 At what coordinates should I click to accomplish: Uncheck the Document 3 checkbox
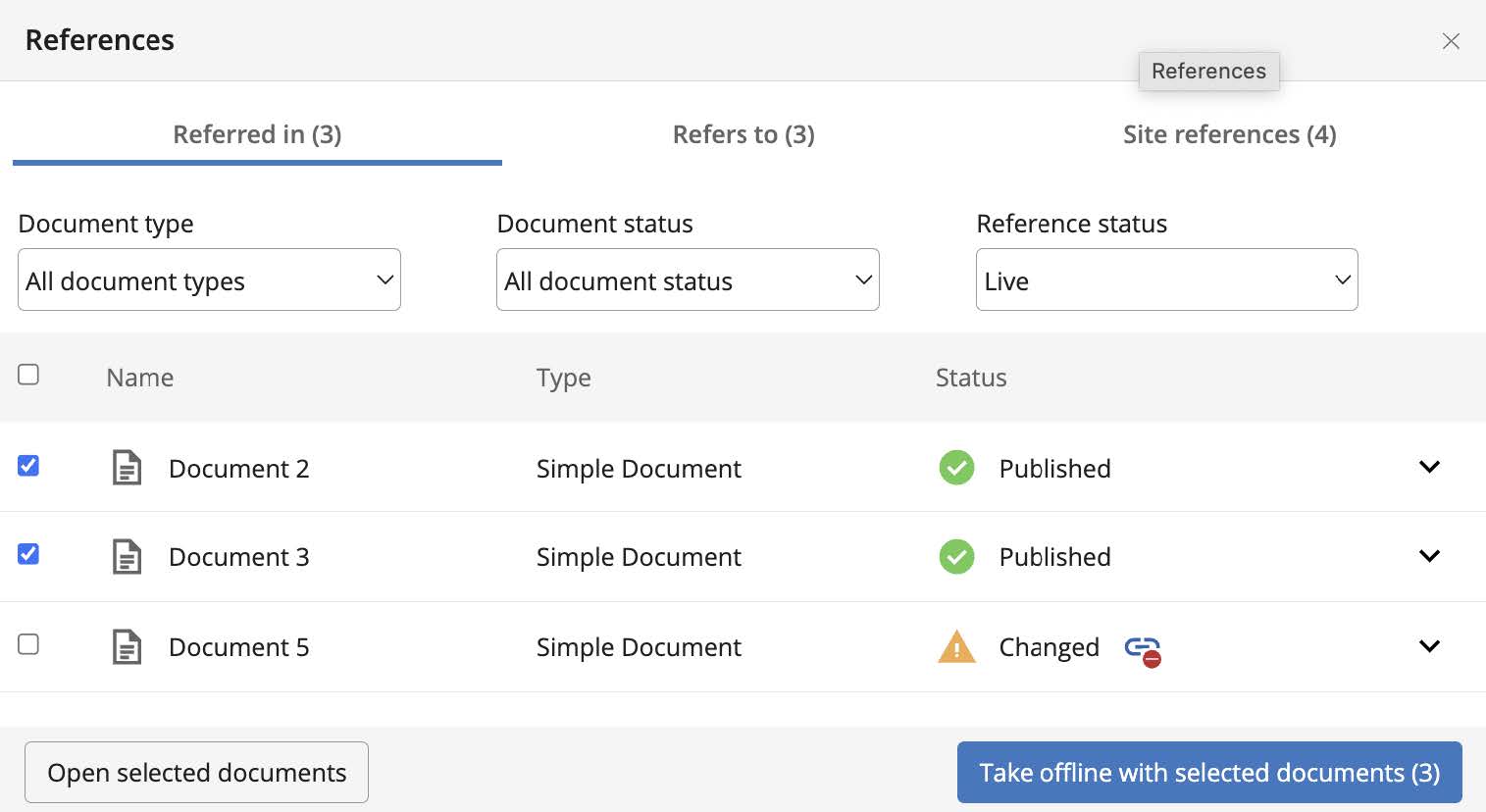(x=28, y=554)
